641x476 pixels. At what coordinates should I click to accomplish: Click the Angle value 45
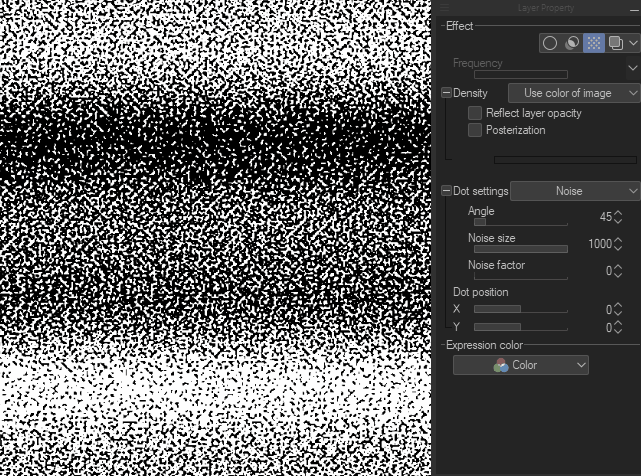[606, 217]
